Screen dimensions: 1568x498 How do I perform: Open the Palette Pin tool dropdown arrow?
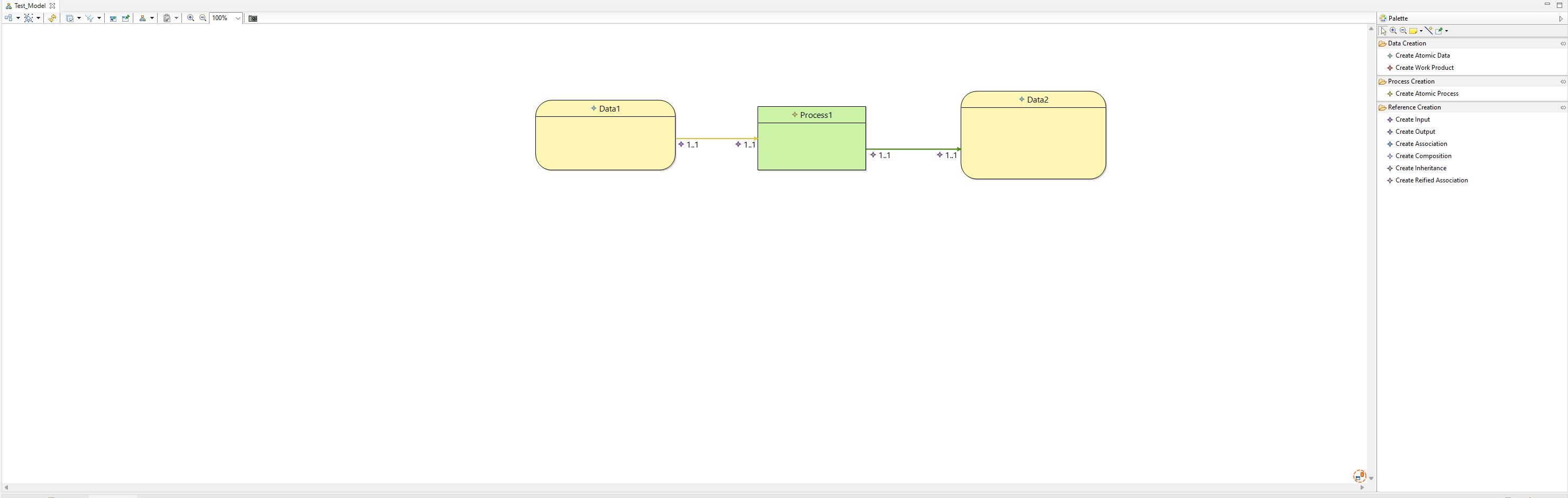point(1447,31)
